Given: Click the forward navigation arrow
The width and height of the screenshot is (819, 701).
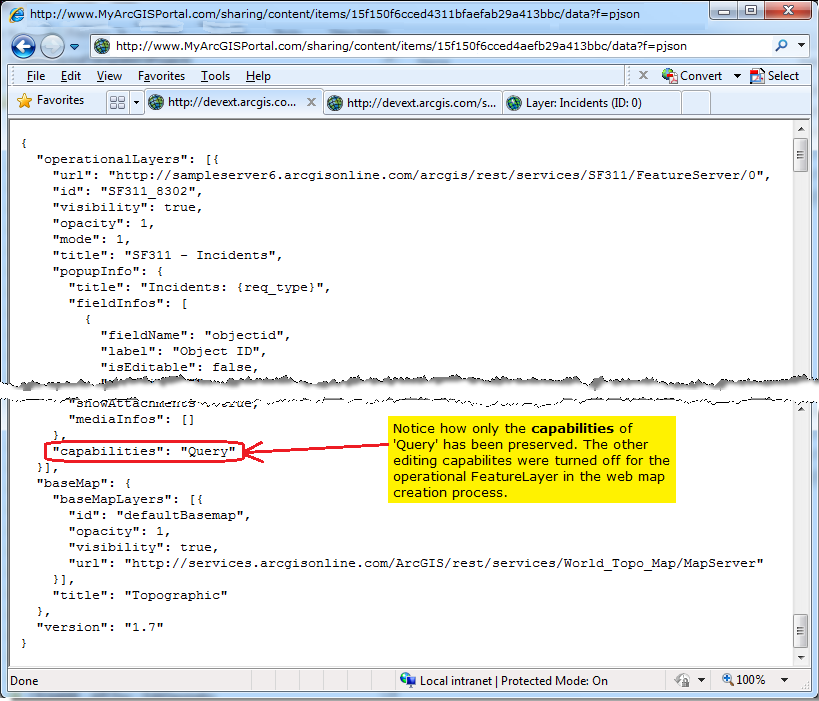Looking at the screenshot, I should 52,46.
